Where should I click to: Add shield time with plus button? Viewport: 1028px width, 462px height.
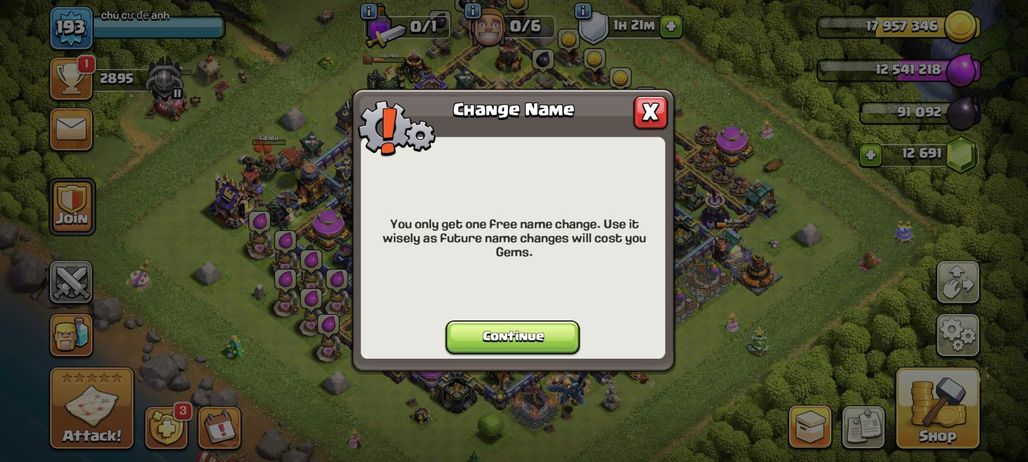[x=671, y=27]
